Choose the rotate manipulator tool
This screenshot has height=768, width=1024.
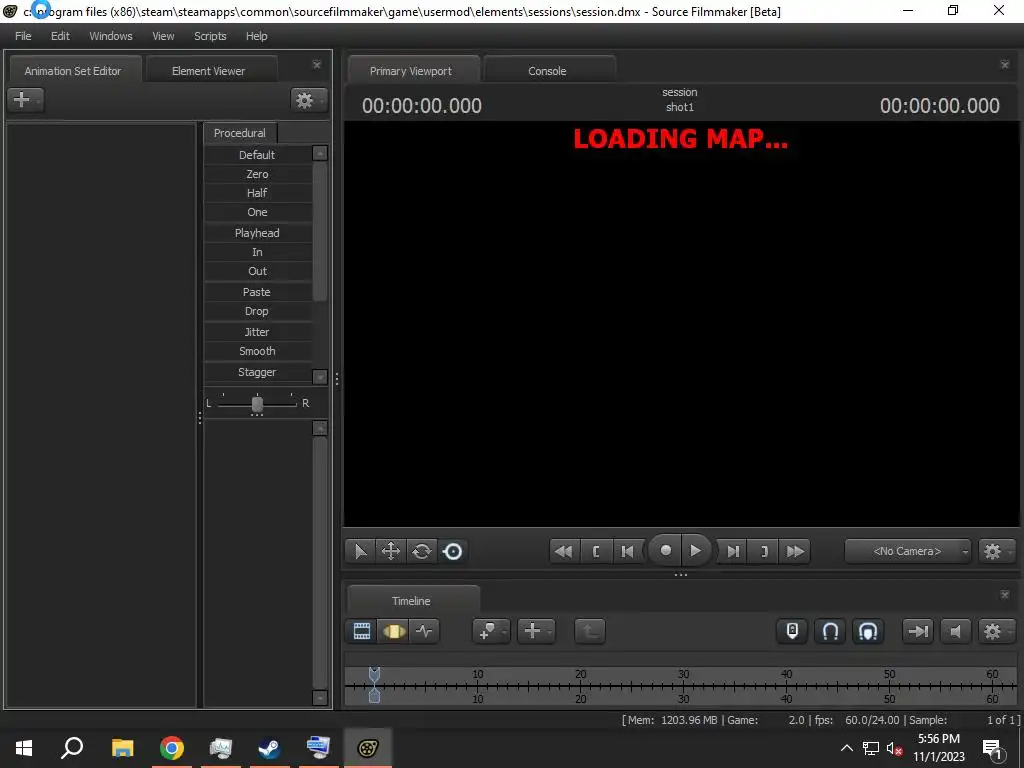coord(422,551)
